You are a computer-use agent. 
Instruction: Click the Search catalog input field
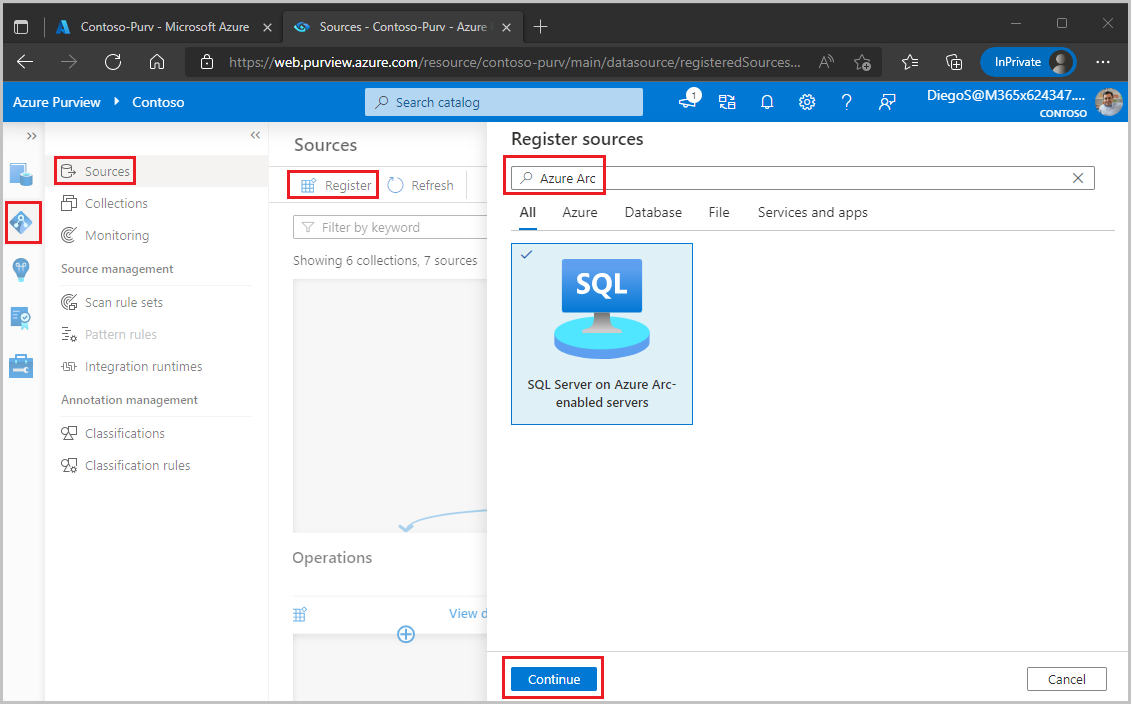502,101
